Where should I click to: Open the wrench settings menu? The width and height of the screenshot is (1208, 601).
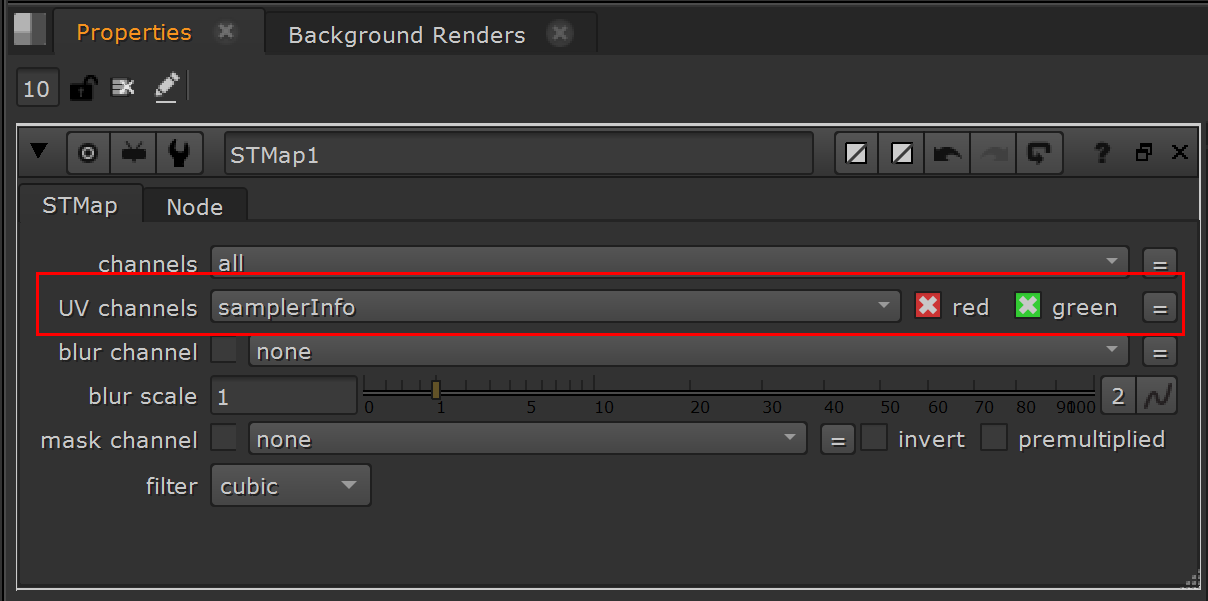[x=180, y=153]
